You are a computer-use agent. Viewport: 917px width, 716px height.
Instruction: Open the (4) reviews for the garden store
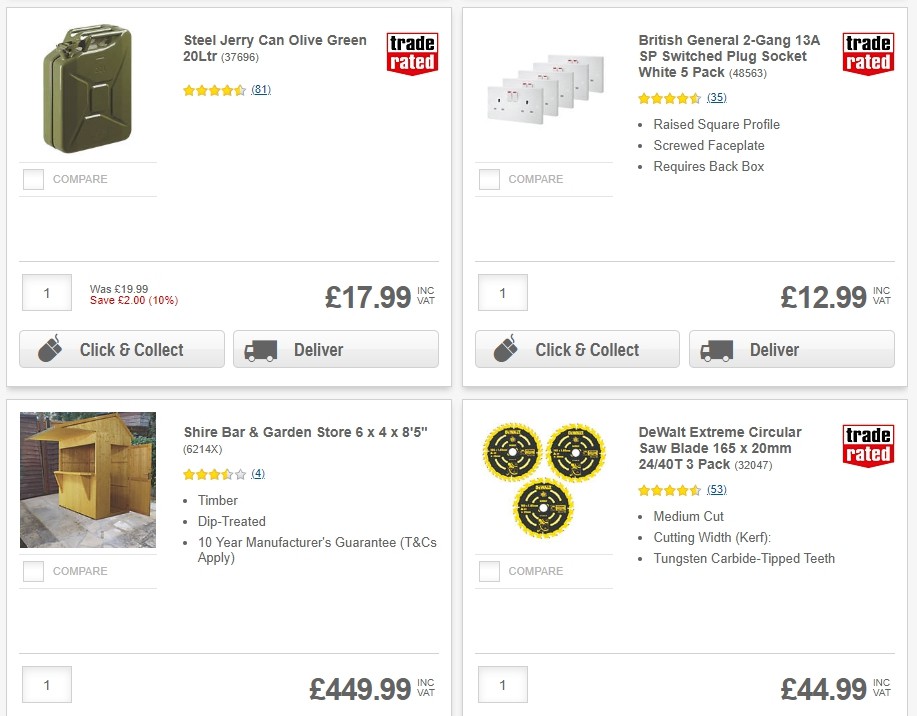257,473
